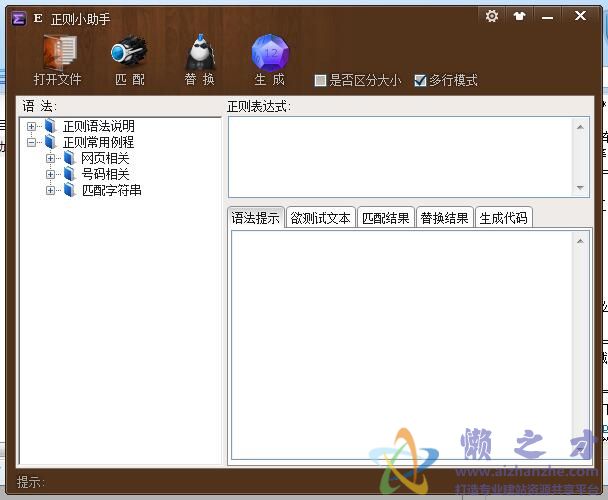
Task: Open the 匹配结果 tab
Action: pyautogui.click(x=385, y=218)
